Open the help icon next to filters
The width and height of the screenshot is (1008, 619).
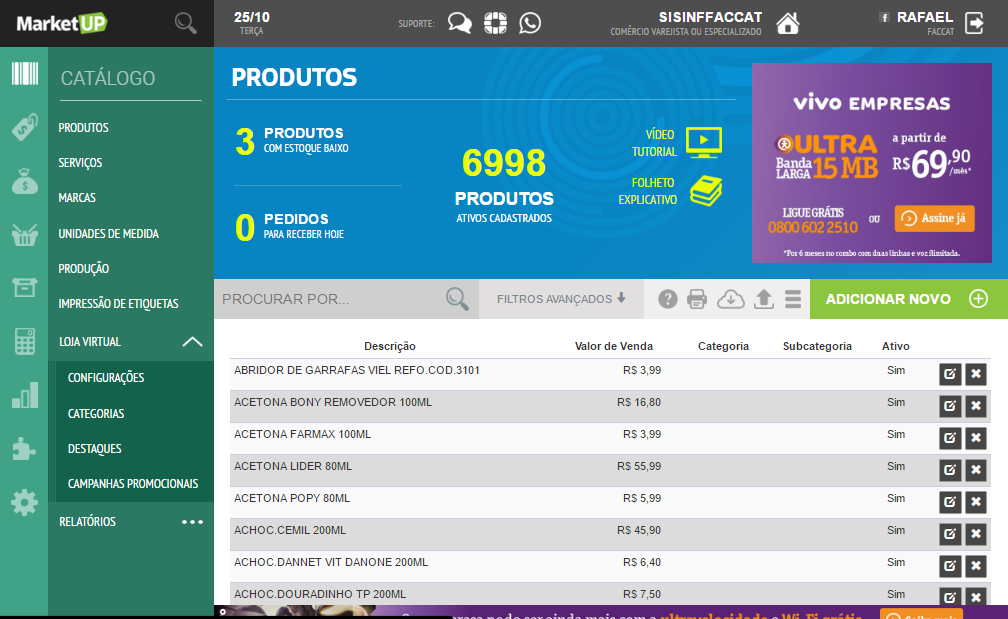click(667, 298)
